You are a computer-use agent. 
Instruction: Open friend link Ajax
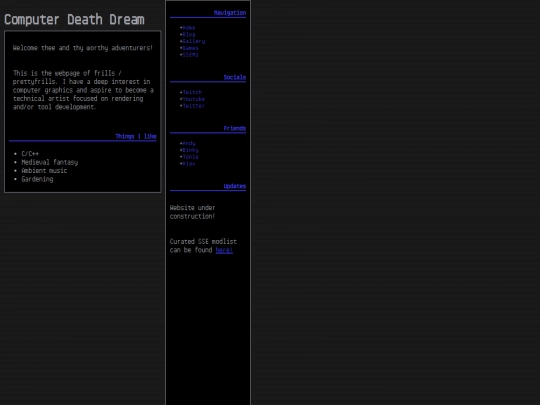pyautogui.click(x=189, y=164)
